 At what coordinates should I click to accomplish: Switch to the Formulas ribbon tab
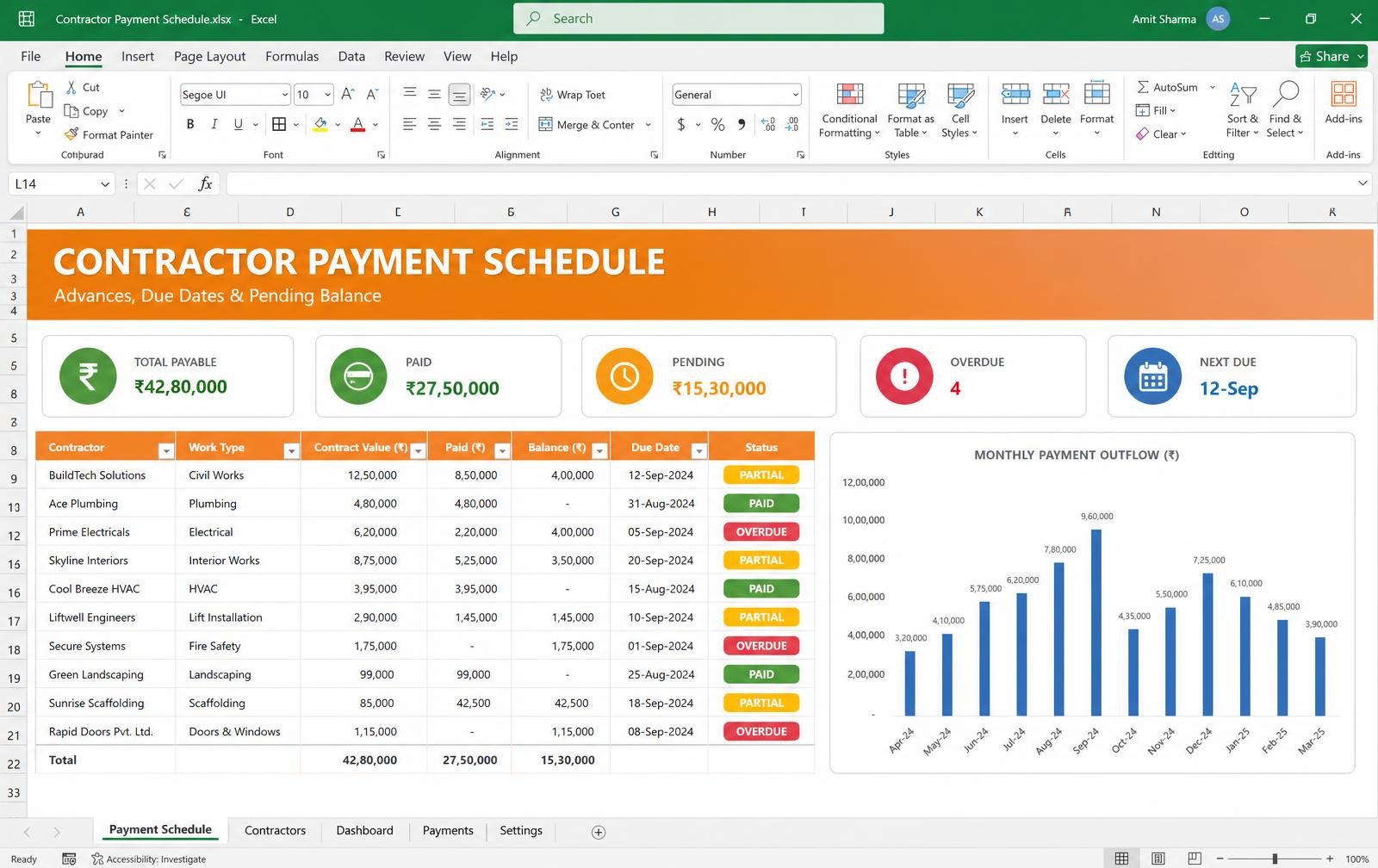(292, 56)
